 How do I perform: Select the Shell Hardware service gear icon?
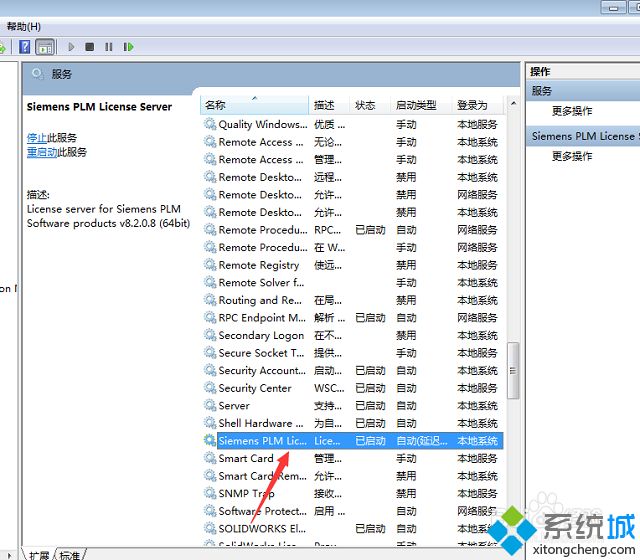(x=210, y=423)
